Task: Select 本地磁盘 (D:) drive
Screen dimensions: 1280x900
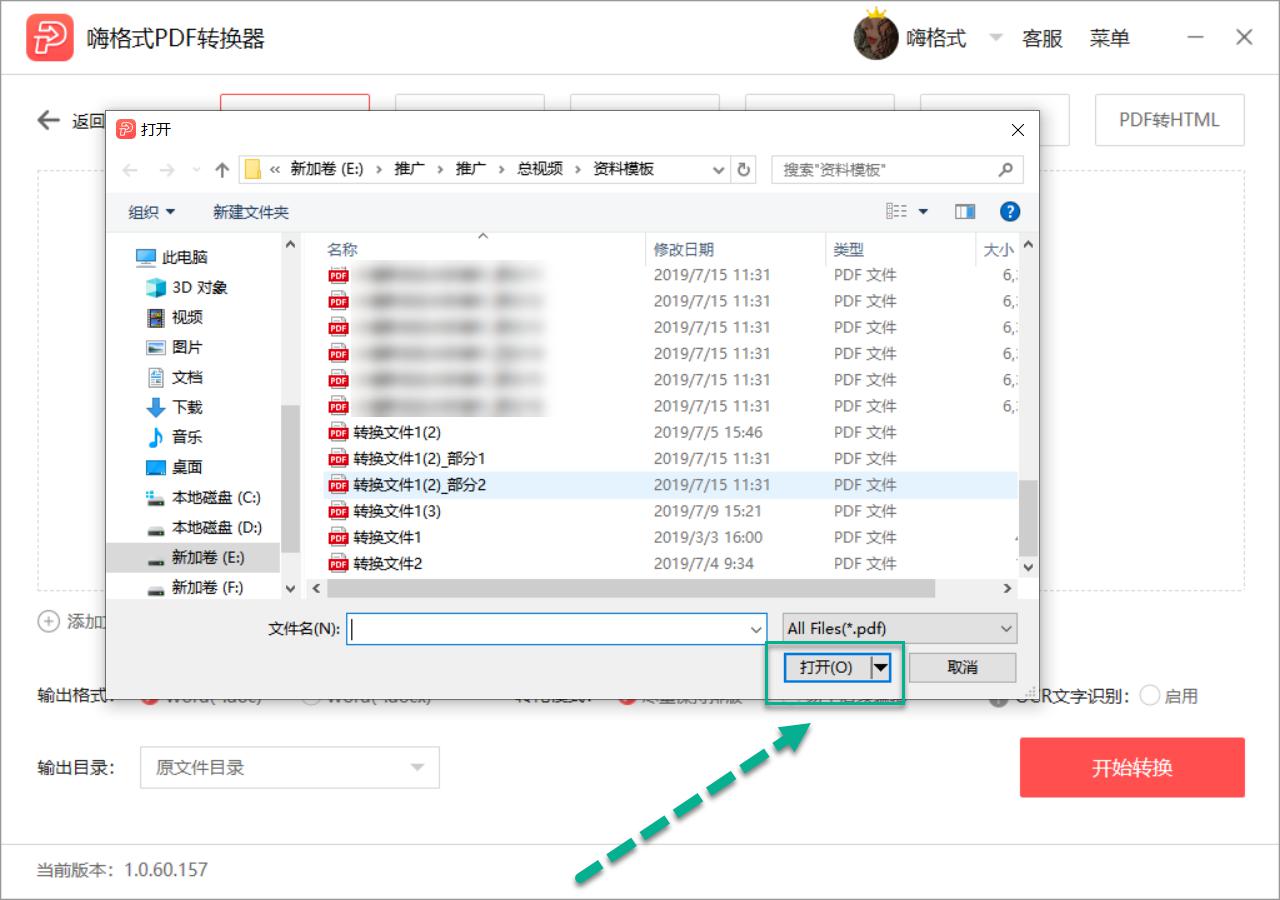Action: (204, 527)
